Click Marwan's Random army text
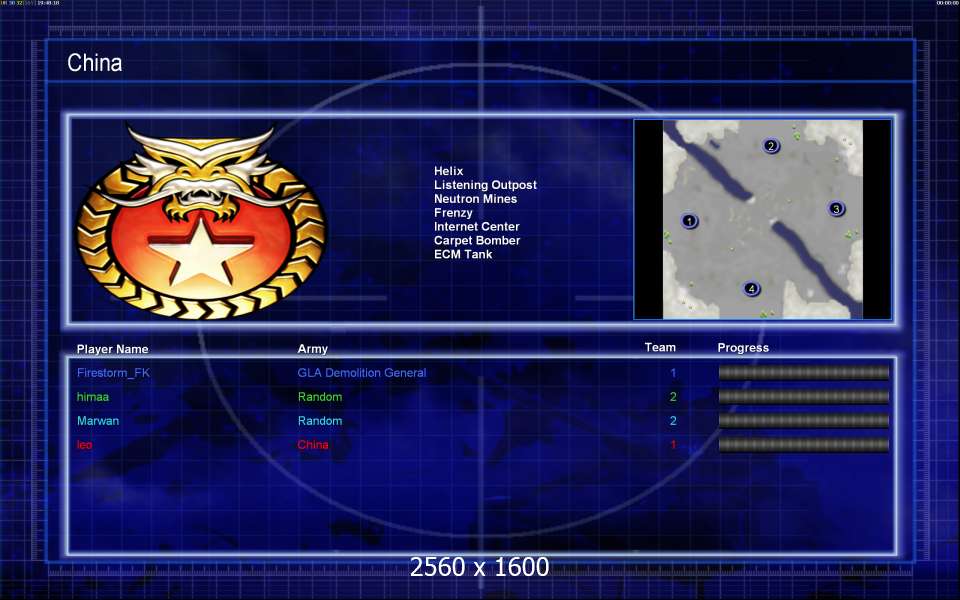Image resolution: width=960 pixels, height=600 pixels. tap(320, 421)
